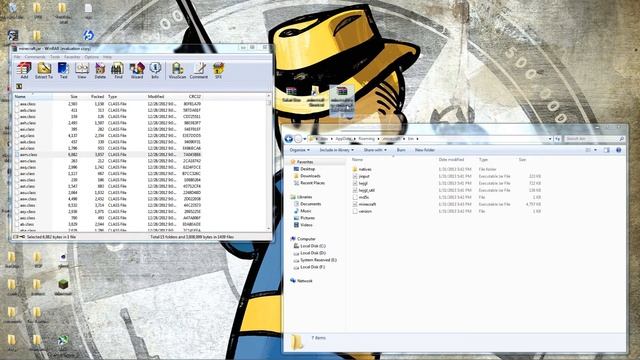Image resolution: width=640 pixels, height=360 pixels.
Task: Click the scroll down arrow in WinRAR list
Action: [269, 229]
